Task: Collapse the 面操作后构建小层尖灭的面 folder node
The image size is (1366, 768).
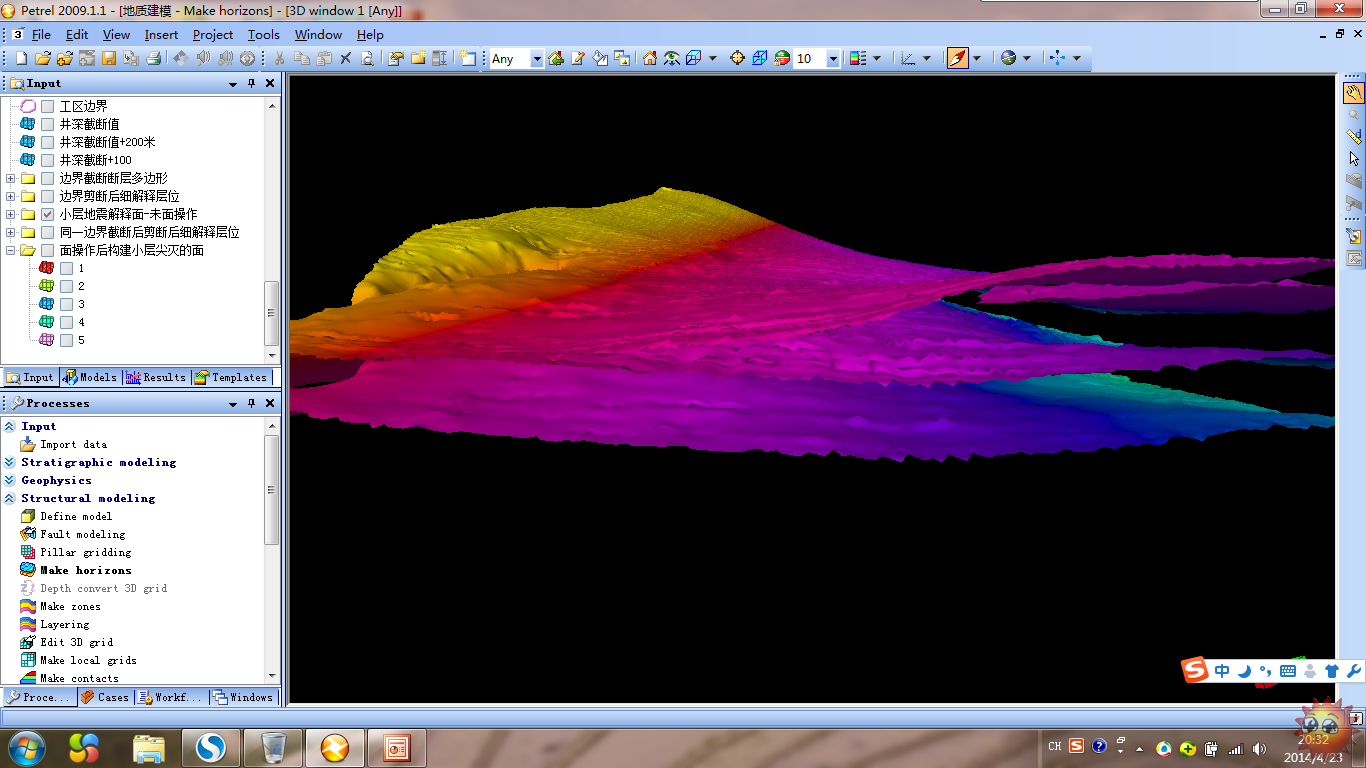Action: pyautogui.click(x=11, y=250)
